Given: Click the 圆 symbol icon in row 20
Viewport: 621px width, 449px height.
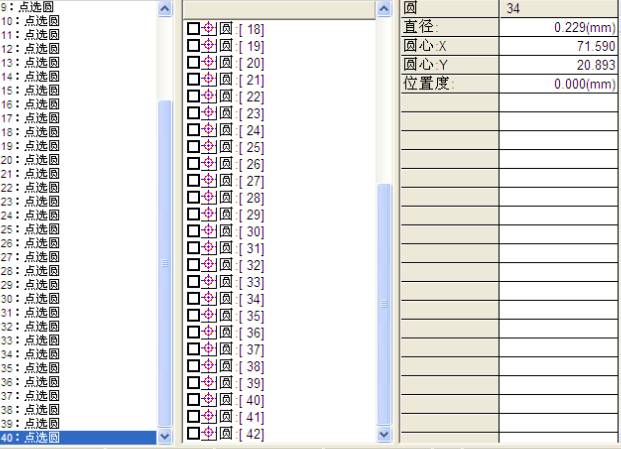Looking at the screenshot, I should [x=225, y=63].
